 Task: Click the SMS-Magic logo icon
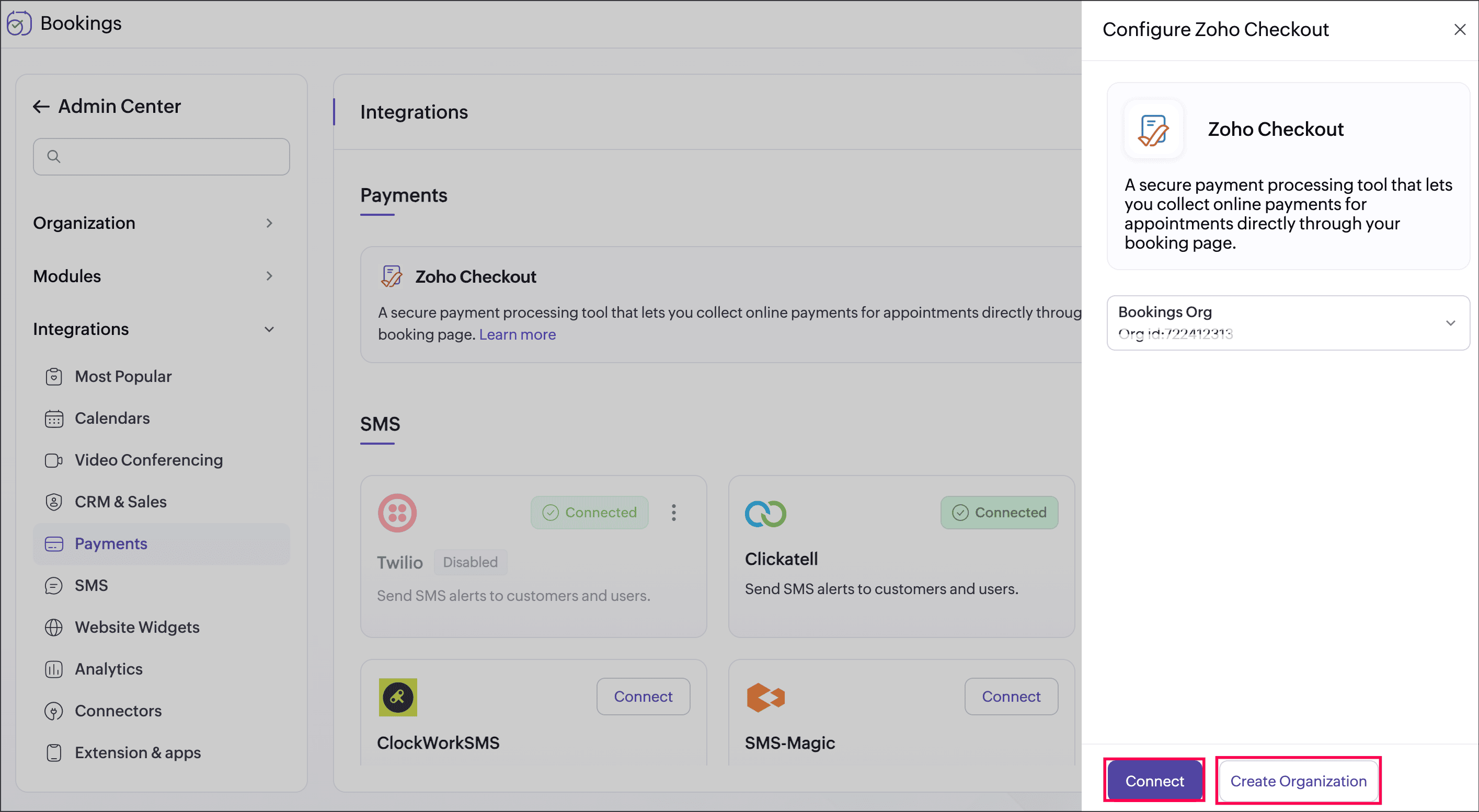(765, 697)
